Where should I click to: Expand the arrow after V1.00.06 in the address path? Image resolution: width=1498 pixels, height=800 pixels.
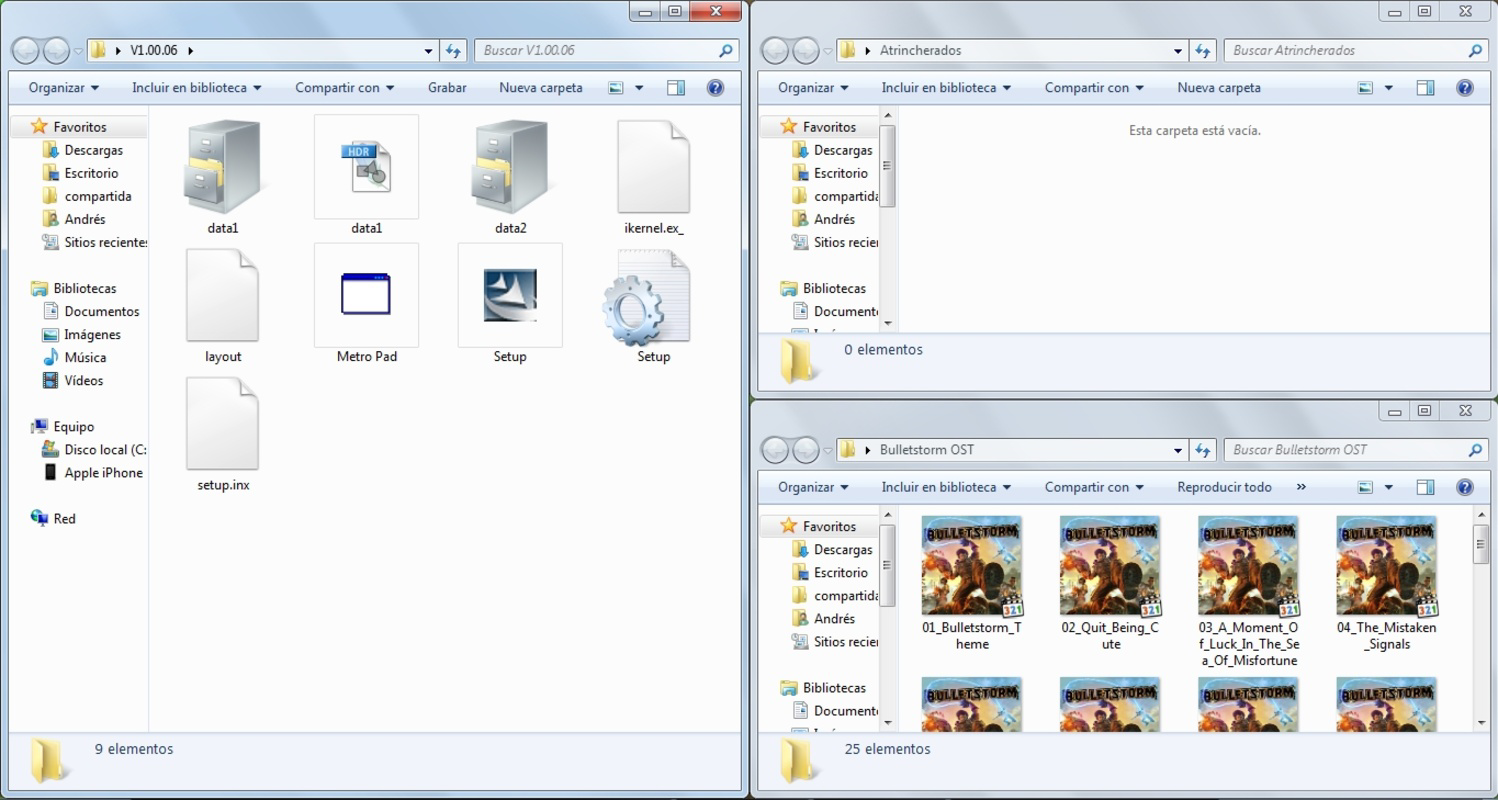pos(191,50)
